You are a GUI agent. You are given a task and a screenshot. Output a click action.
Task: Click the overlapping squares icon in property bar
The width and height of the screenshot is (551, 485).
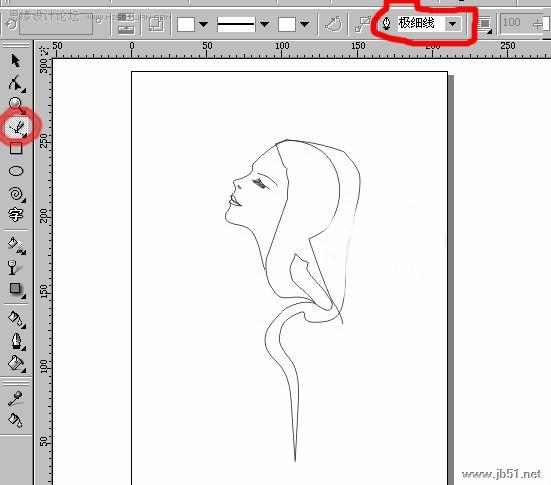point(156,25)
